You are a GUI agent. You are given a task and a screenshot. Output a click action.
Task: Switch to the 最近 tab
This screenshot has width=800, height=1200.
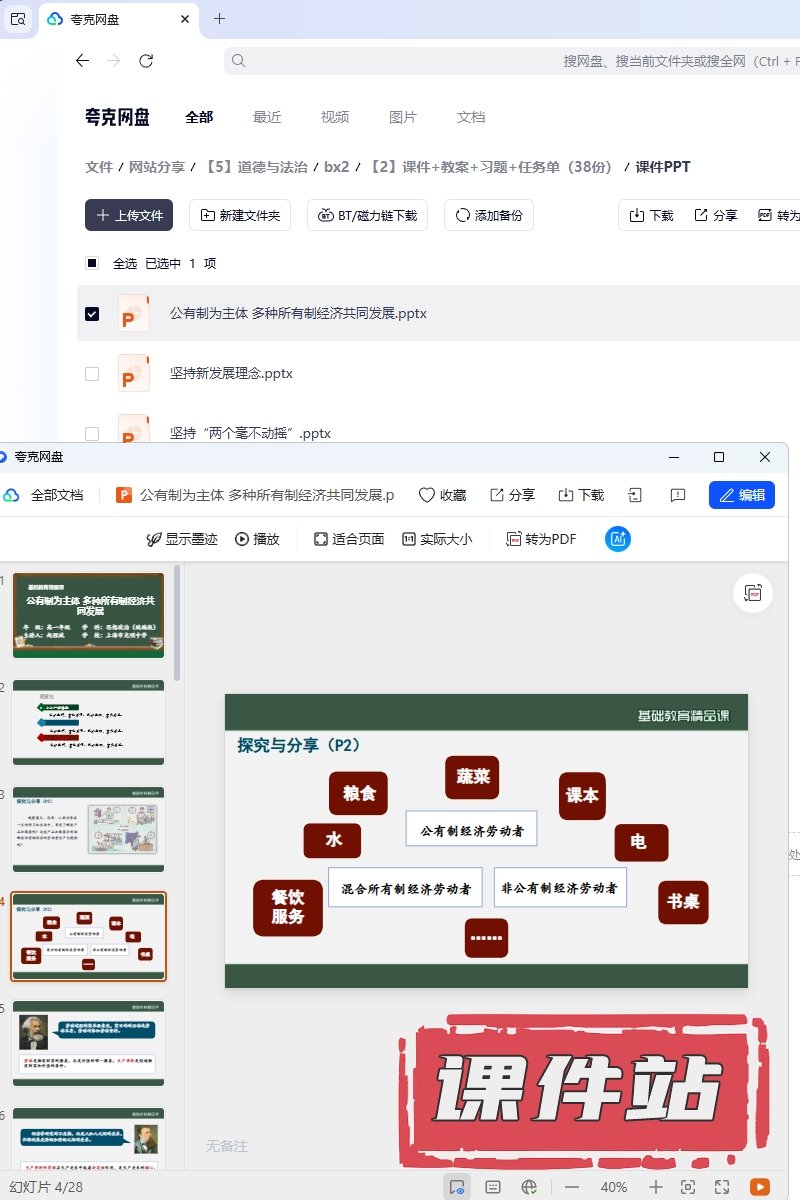[267, 117]
